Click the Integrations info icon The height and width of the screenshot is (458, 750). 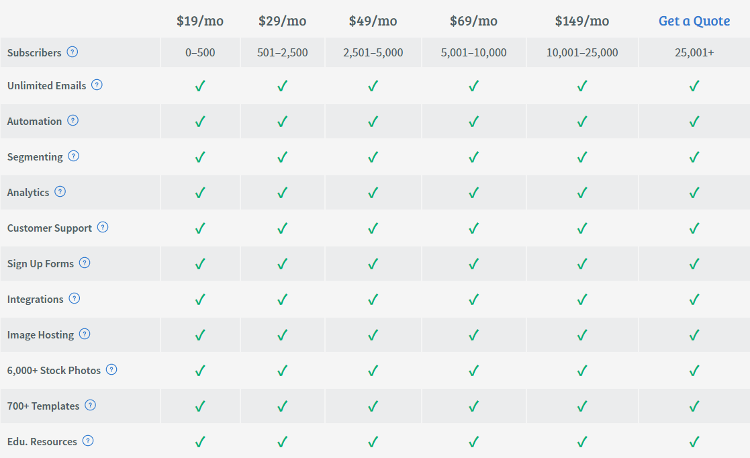(x=74, y=298)
